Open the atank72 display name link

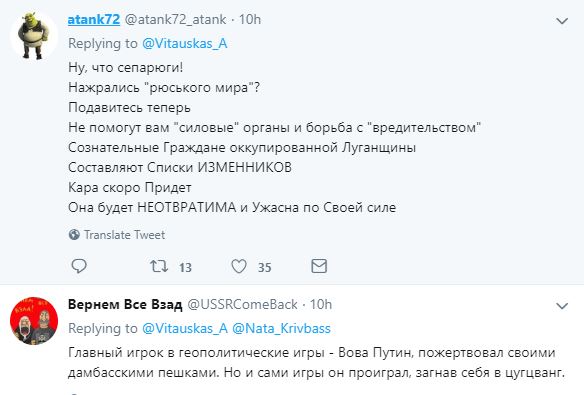pos(94,19)
